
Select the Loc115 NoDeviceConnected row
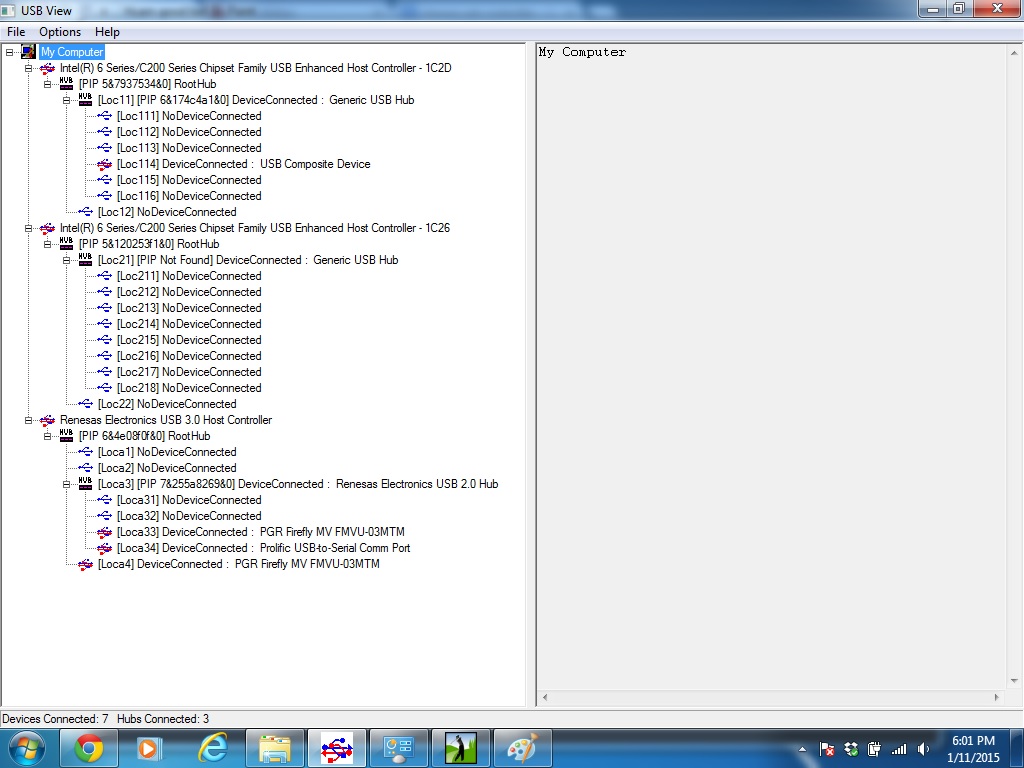click(189, 180)
